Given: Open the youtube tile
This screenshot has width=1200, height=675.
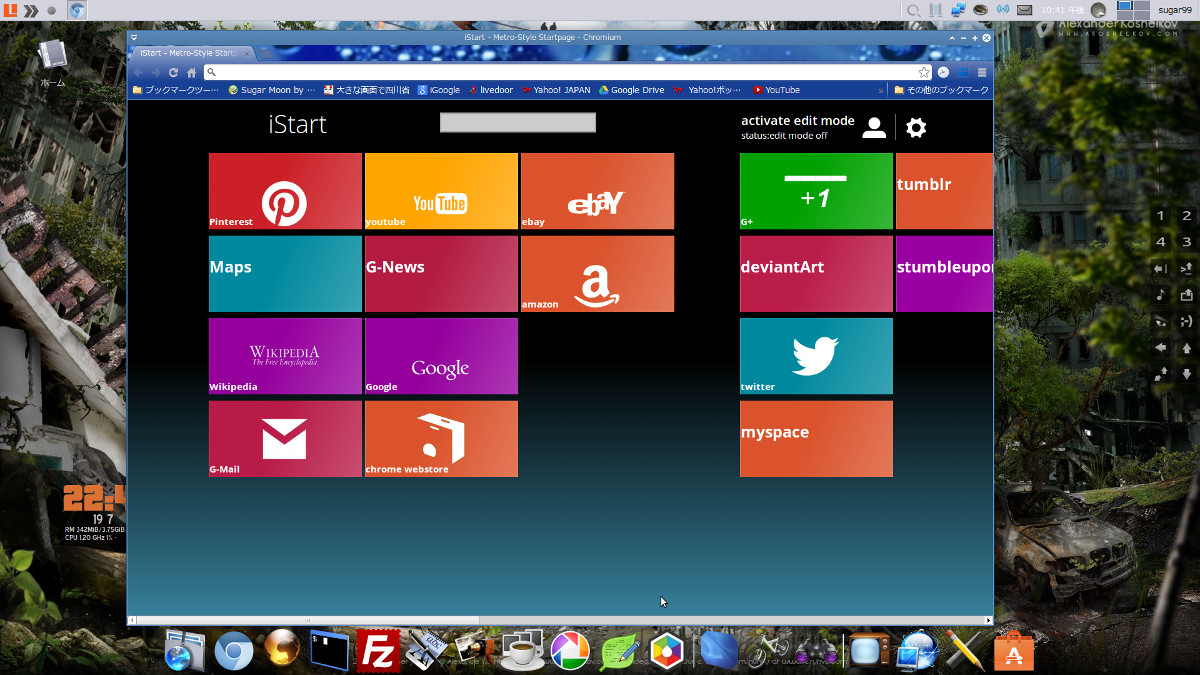Looking at the screenshot, I should pyautogui.click(x=441, y=191).
